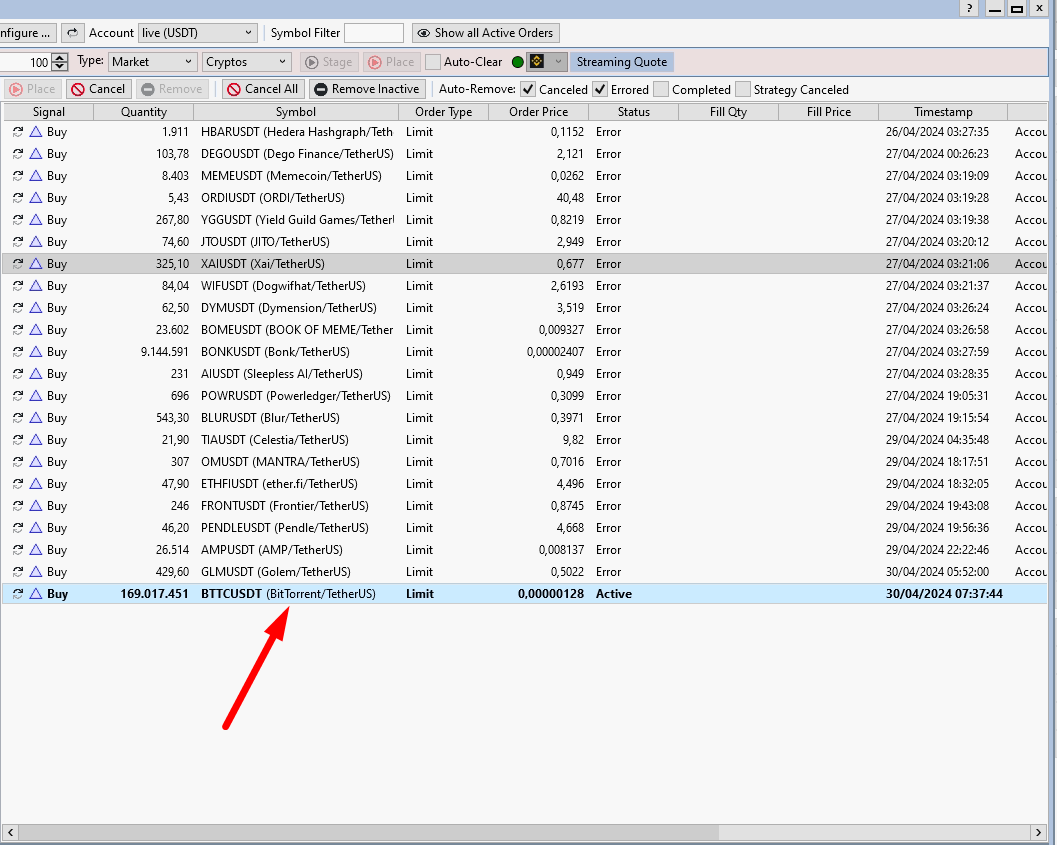The height and width of the screenshot is (845, 1057).
Task: Click the refresh icon on the MEMEUSDT row
Action: (x=18, y=176)
